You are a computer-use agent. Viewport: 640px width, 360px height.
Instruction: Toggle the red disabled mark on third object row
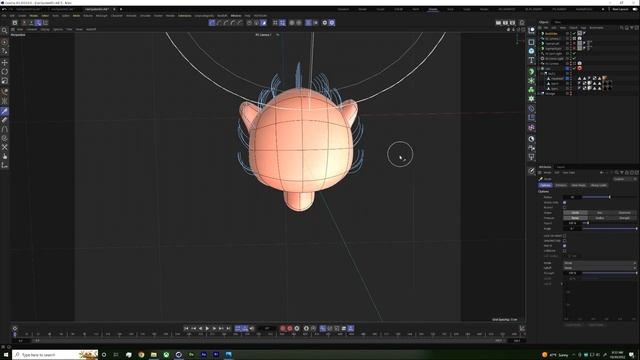point(574,43)
